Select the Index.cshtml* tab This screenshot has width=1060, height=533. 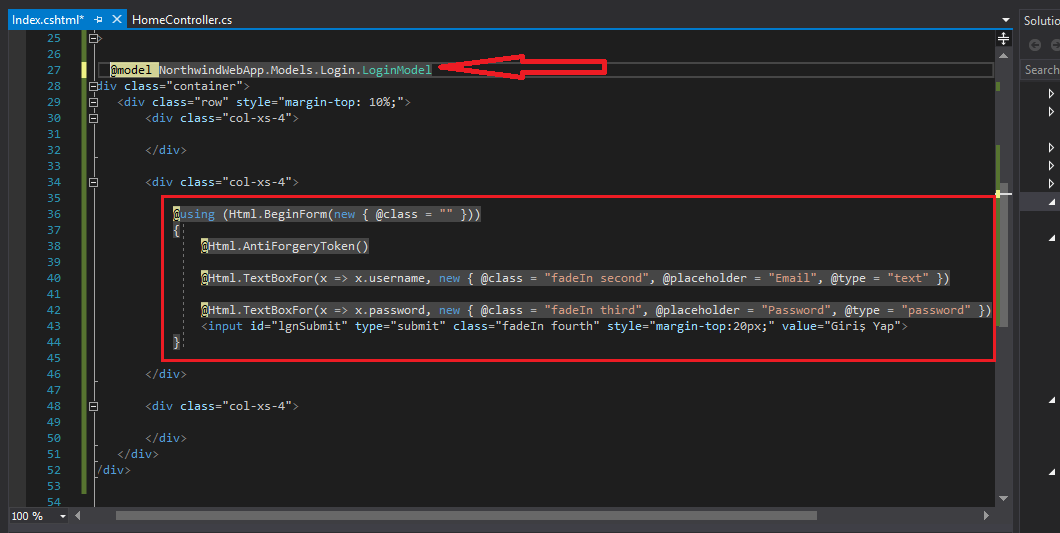48,20
